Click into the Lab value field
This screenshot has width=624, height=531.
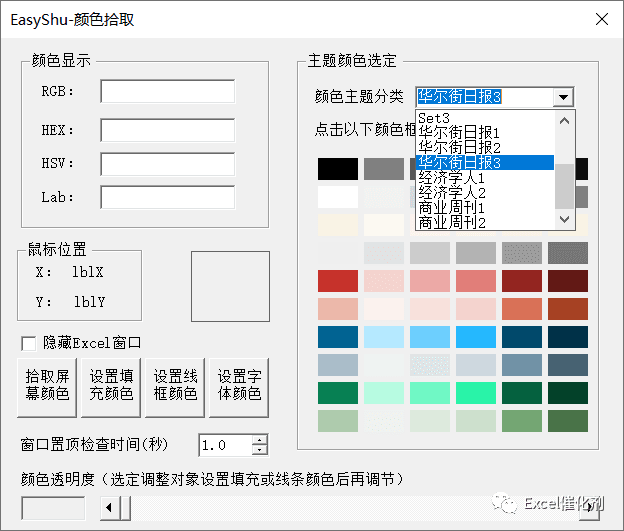coord(168,197)
